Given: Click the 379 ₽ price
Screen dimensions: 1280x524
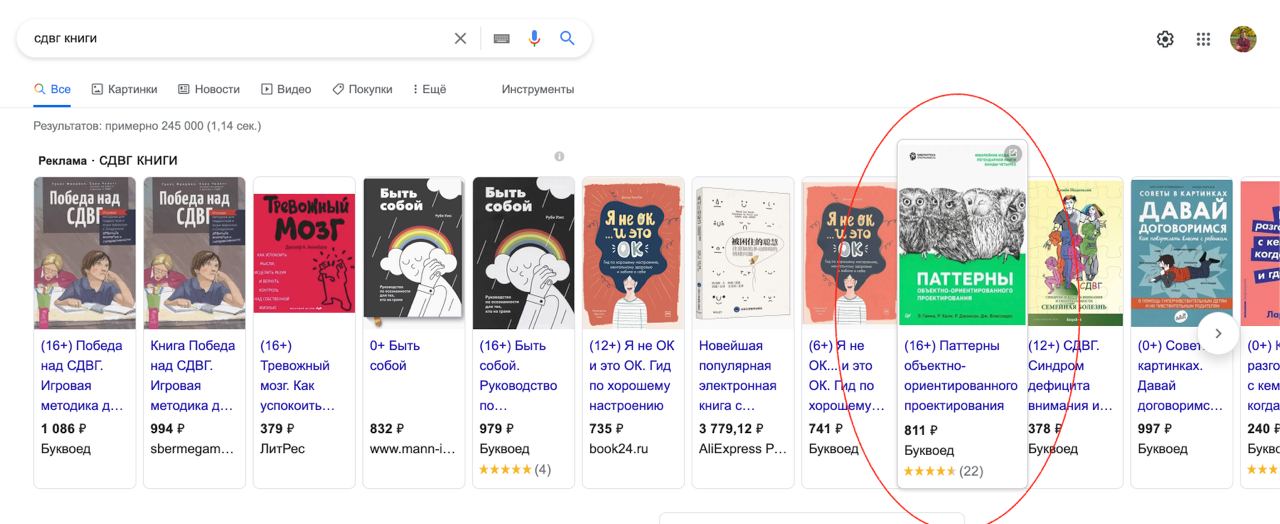Looking at the screenshot, I should tap(277, 428).
